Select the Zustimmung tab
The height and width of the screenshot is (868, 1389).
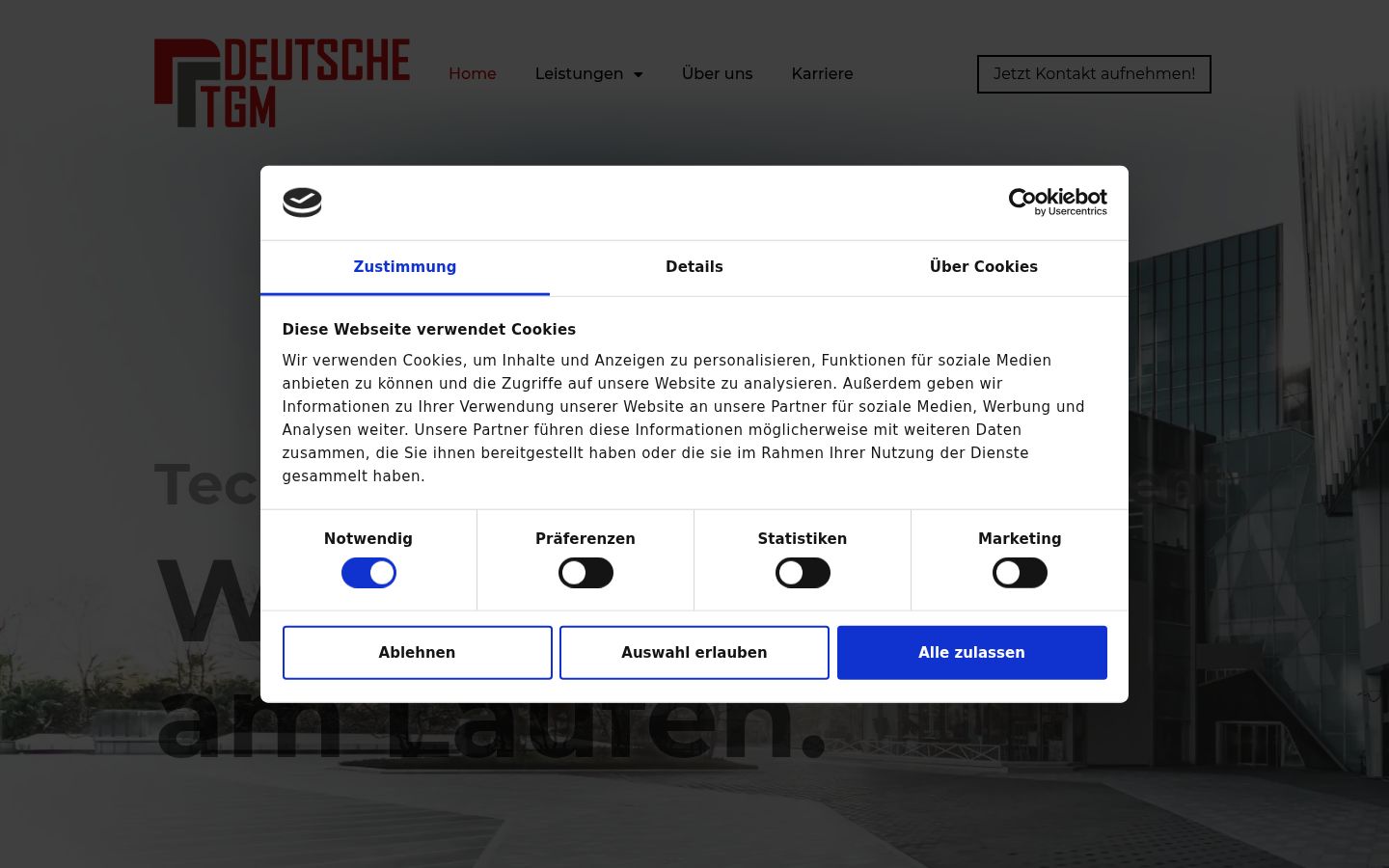coord(405,267)
